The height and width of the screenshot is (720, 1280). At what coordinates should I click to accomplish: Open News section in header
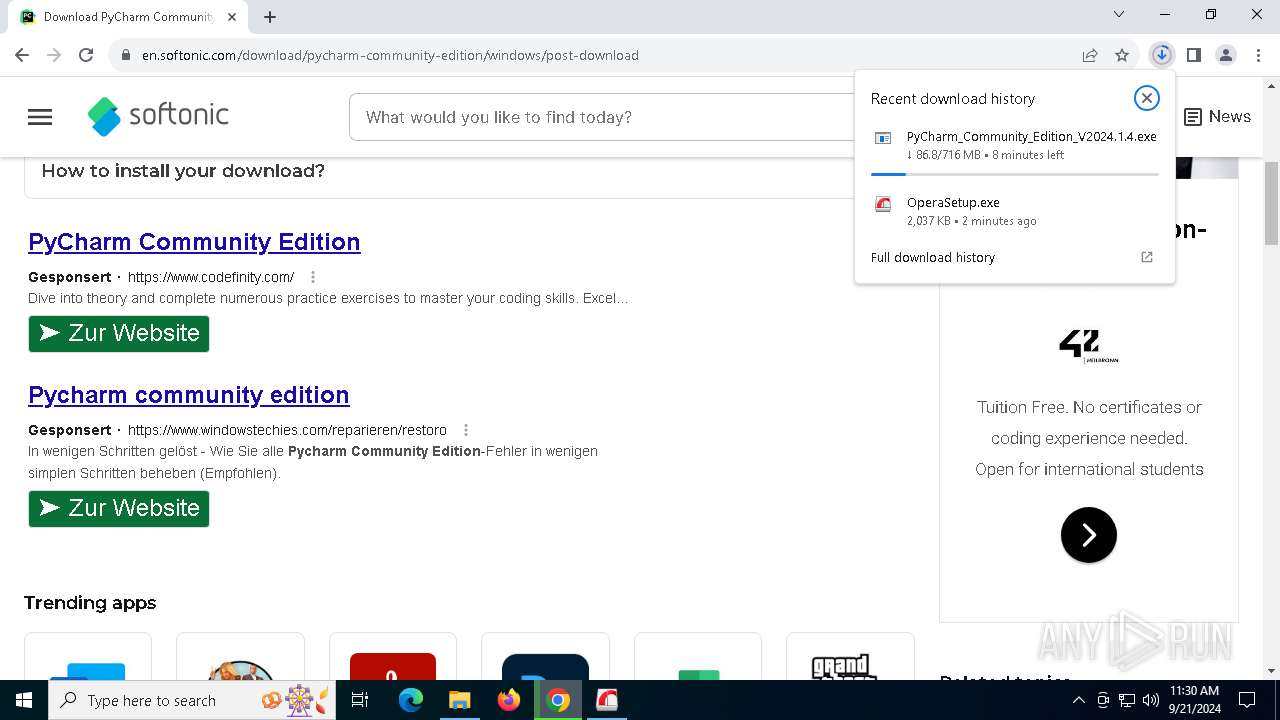point(1217,117)
